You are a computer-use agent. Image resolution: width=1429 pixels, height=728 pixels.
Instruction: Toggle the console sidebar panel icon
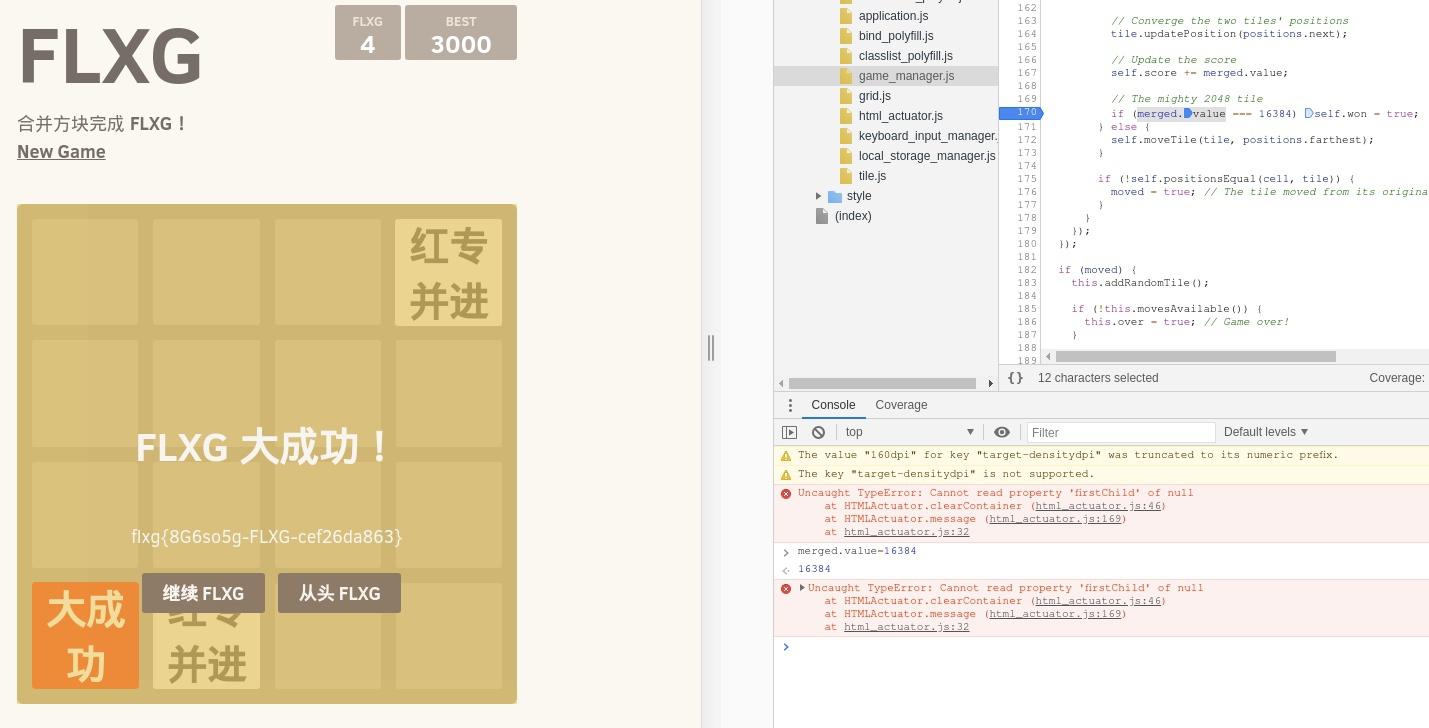click(789, 432)
